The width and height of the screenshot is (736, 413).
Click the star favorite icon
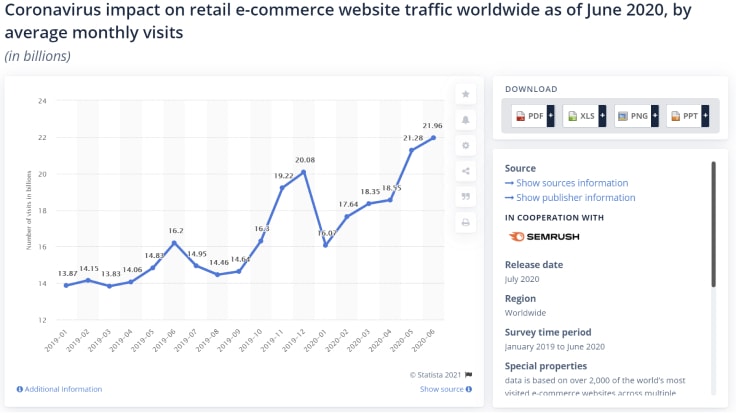(x=465, y=94)
